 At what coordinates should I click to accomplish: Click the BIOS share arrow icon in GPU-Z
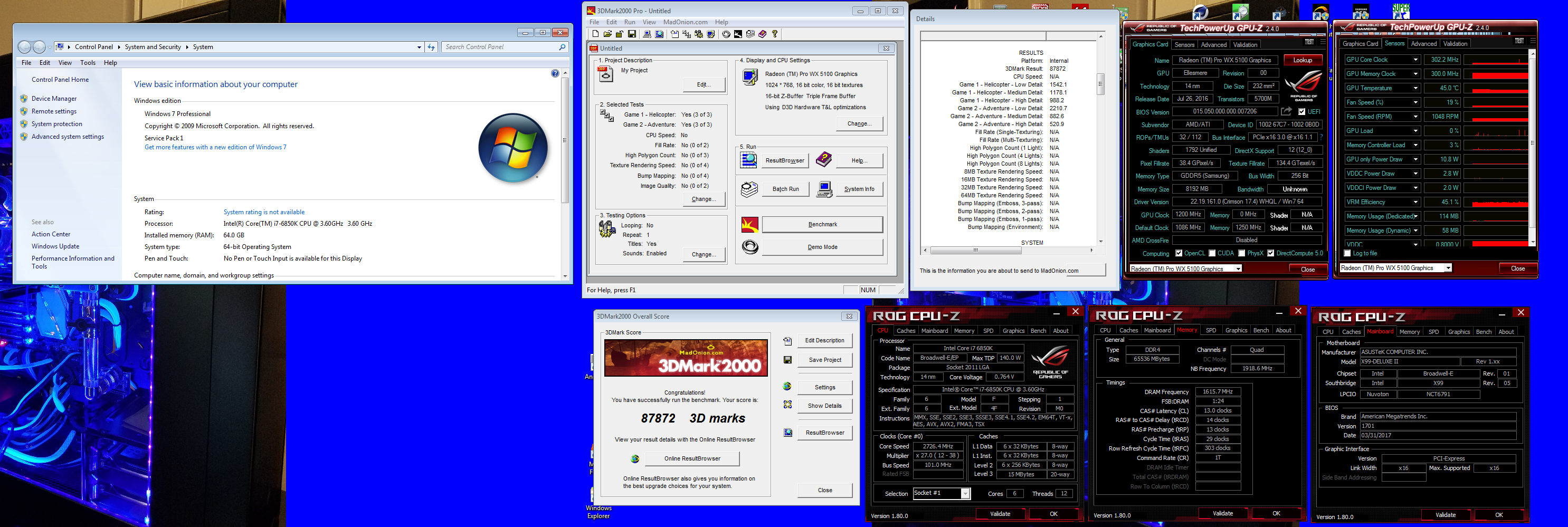pyautogui.click(x=1286, y=111)
